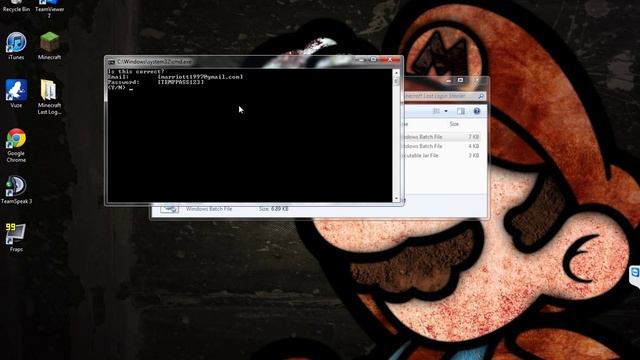Click 'Windows Batch File' text in details pane
Screen dimensions: 640x360
coord(209,209)
